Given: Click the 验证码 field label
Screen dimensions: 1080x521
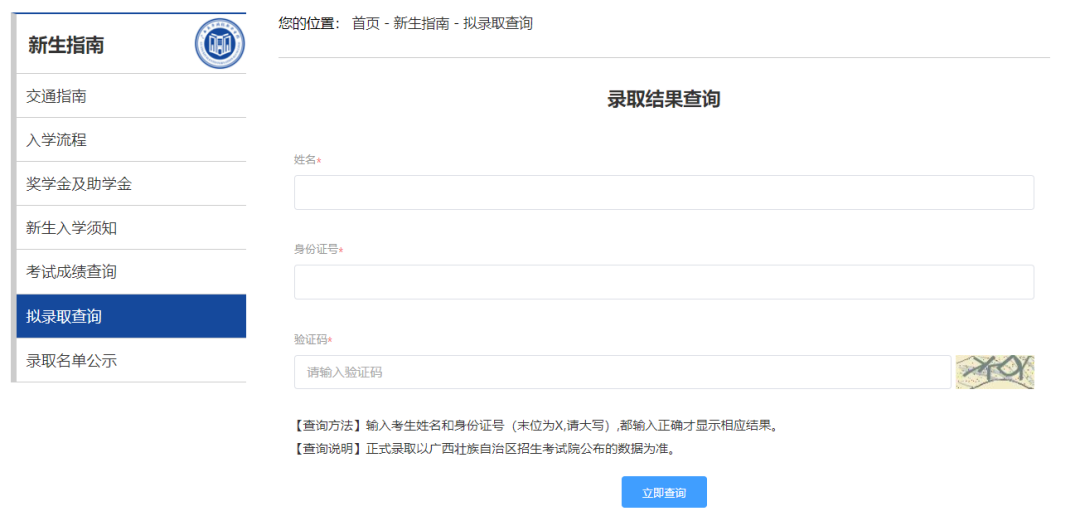Looking at the screenshot, I should coord(311,340).
